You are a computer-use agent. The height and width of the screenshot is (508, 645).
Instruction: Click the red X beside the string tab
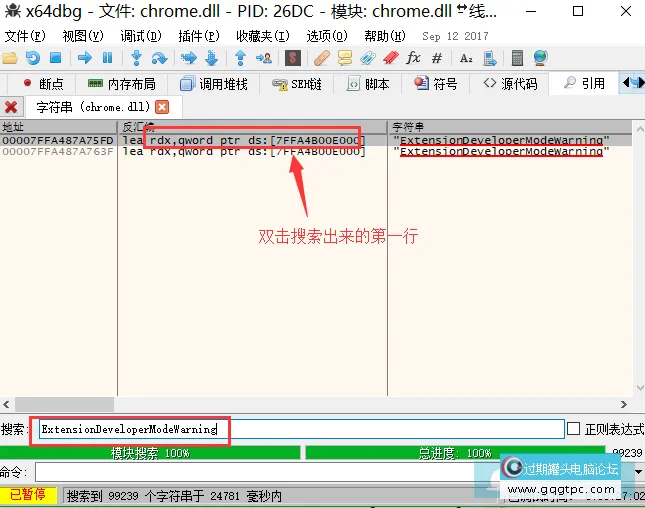[x=11, y=107]
